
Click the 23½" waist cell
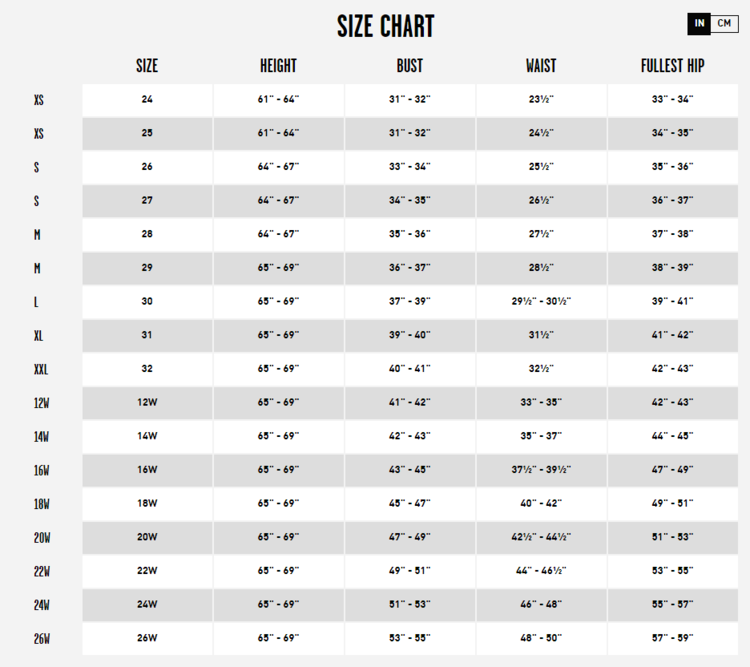[x=541, y=99]
